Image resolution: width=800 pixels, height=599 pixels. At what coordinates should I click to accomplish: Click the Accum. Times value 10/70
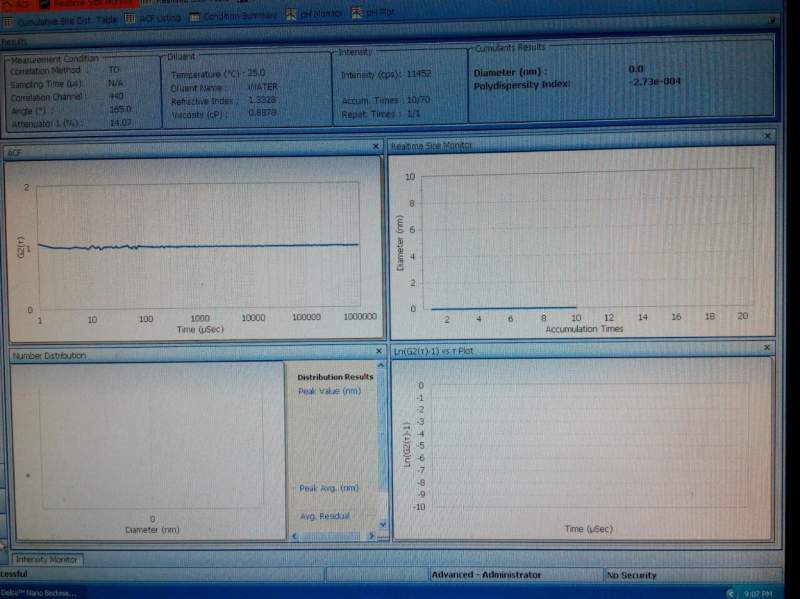click(418, 100)
